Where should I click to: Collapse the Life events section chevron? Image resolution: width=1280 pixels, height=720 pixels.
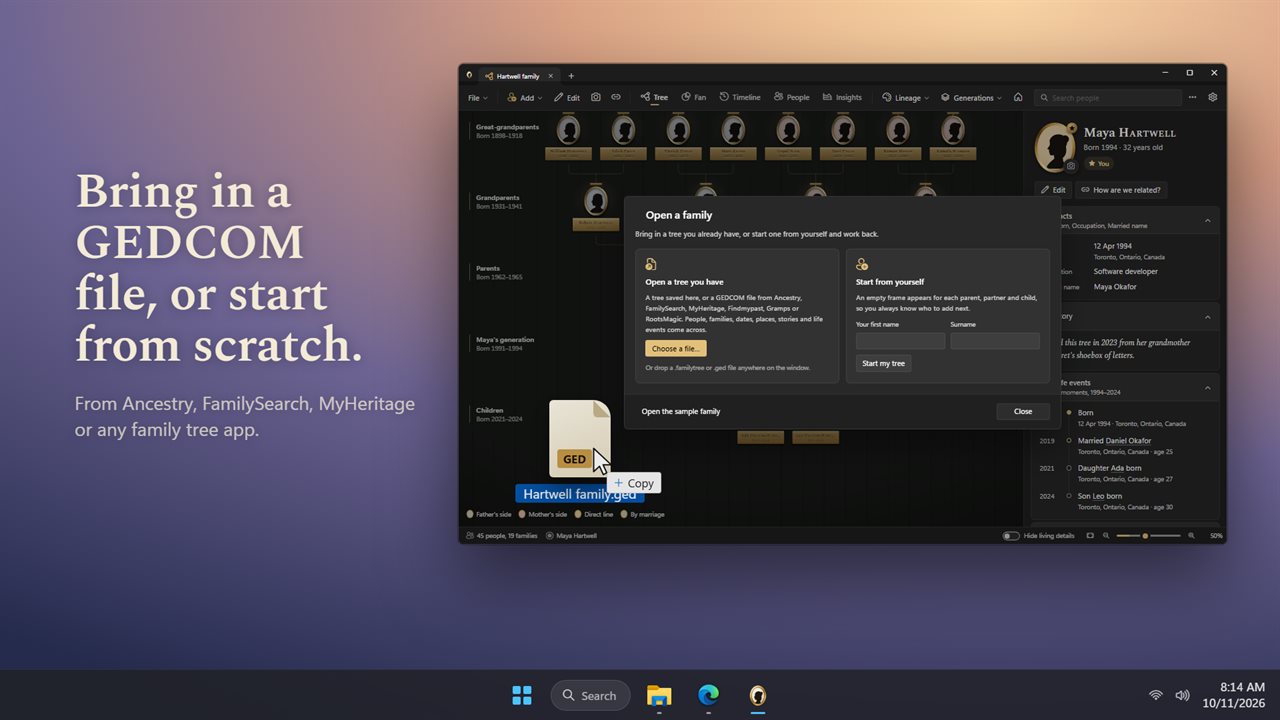(x=1207, y=387)
